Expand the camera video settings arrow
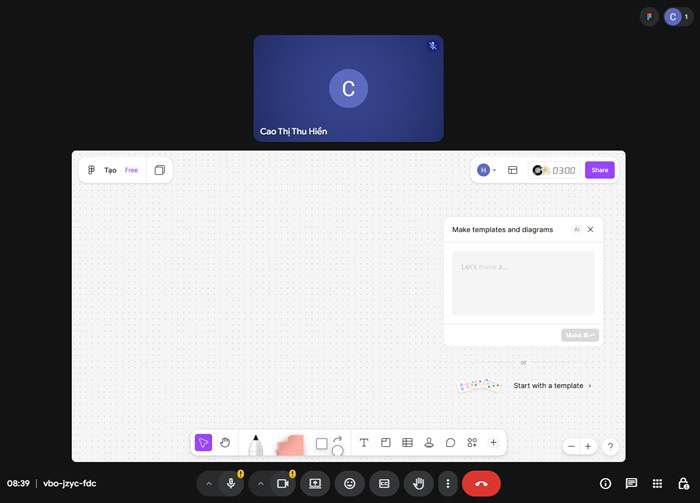This screenshot has width=700, height=503. tap(261, 483)
